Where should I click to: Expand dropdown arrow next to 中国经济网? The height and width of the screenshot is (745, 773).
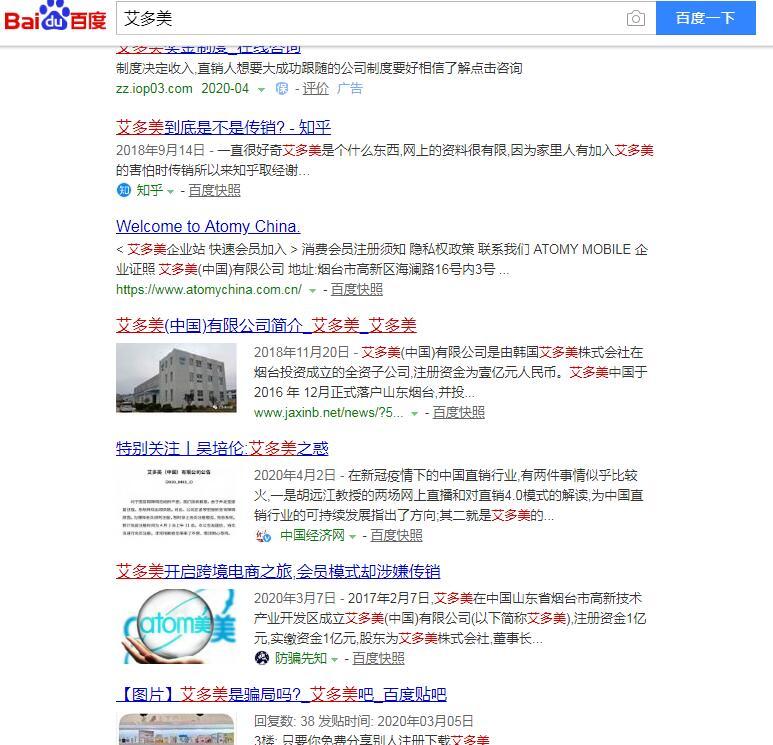pos(352,536)
